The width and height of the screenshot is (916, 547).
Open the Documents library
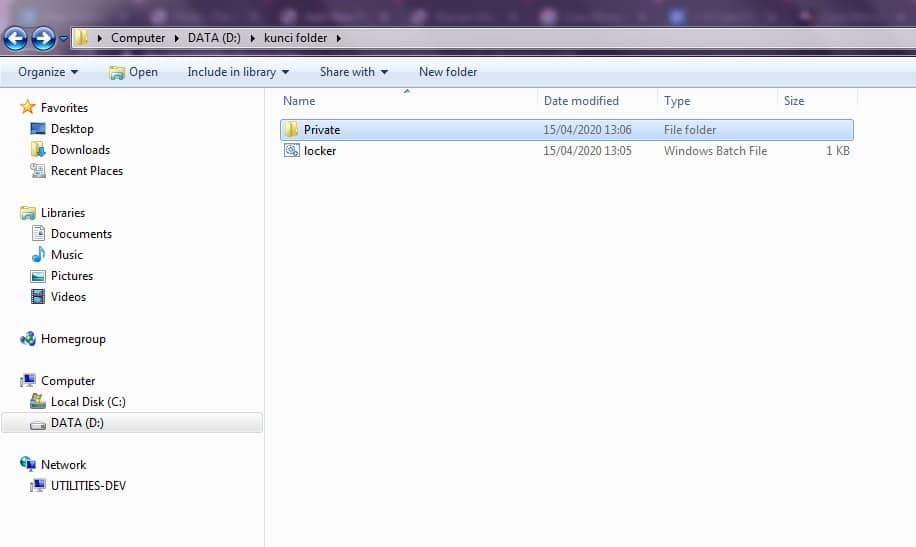pyautogui.click(x=81, y=234)
